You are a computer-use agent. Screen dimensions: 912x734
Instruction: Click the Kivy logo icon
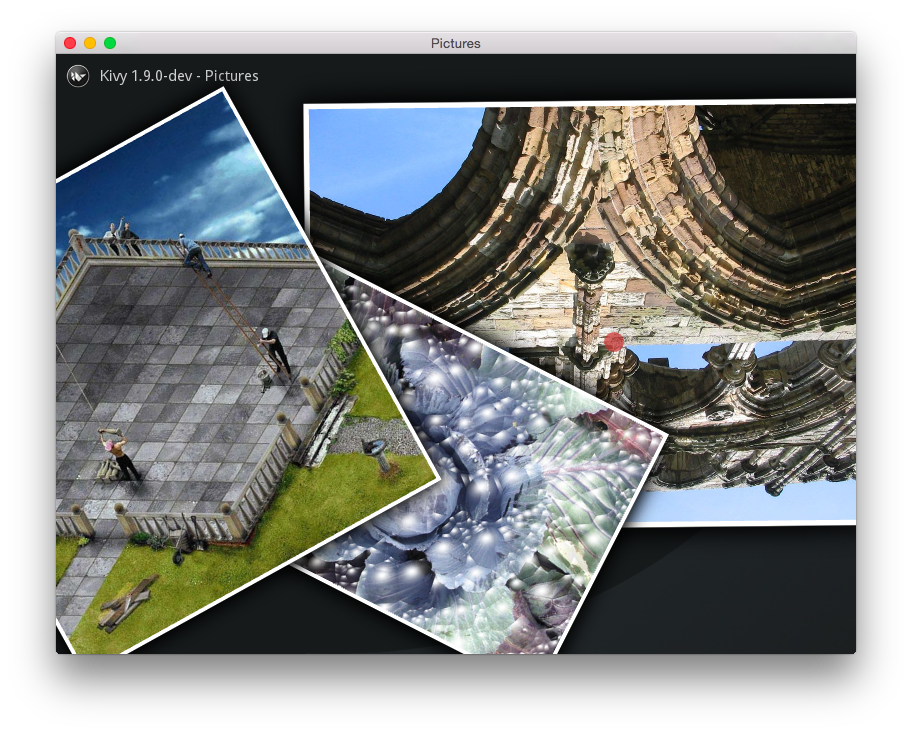pyautogui.click(x=78, y=76)
